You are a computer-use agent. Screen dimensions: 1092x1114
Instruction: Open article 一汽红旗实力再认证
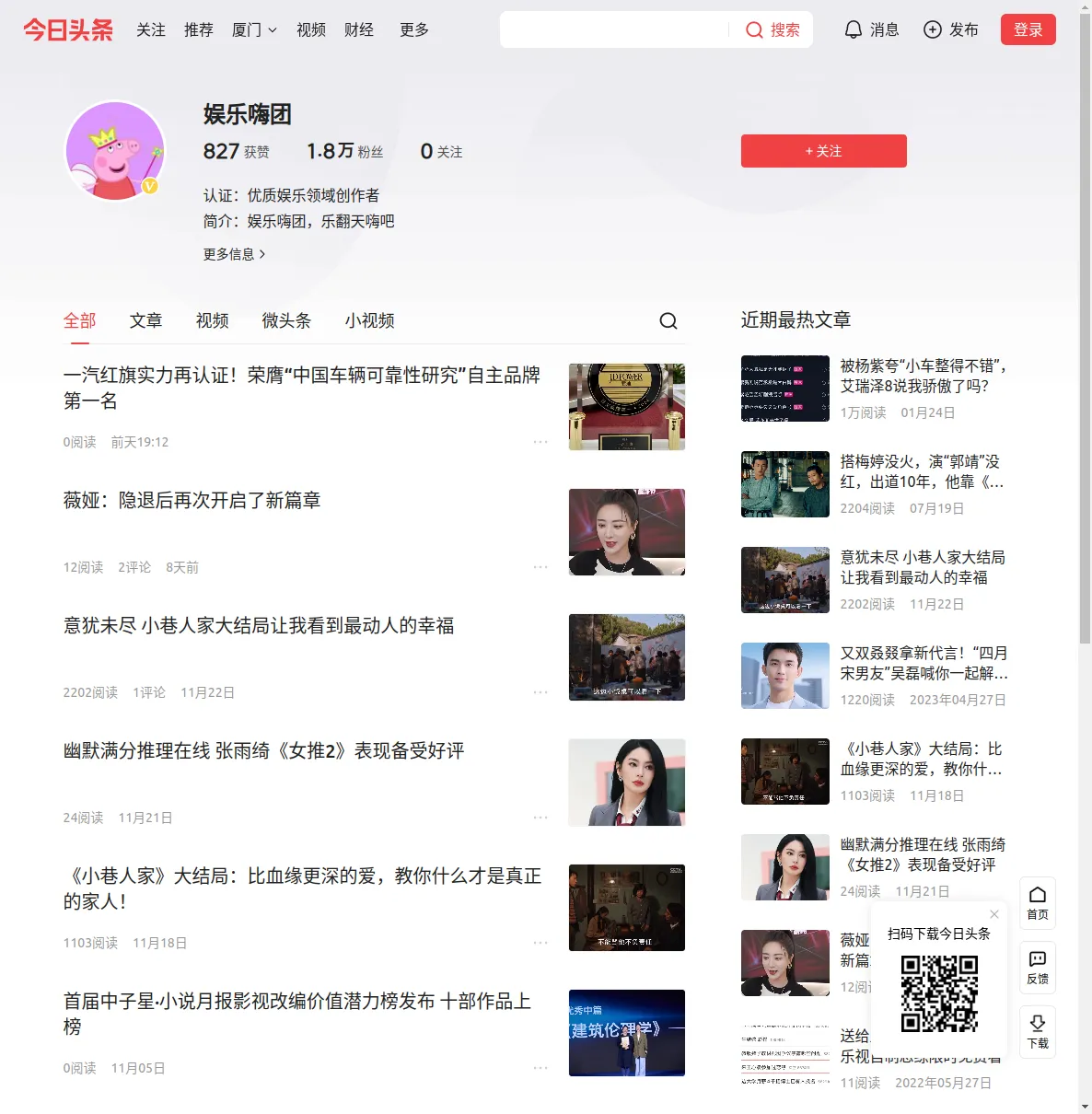[302, 388]
